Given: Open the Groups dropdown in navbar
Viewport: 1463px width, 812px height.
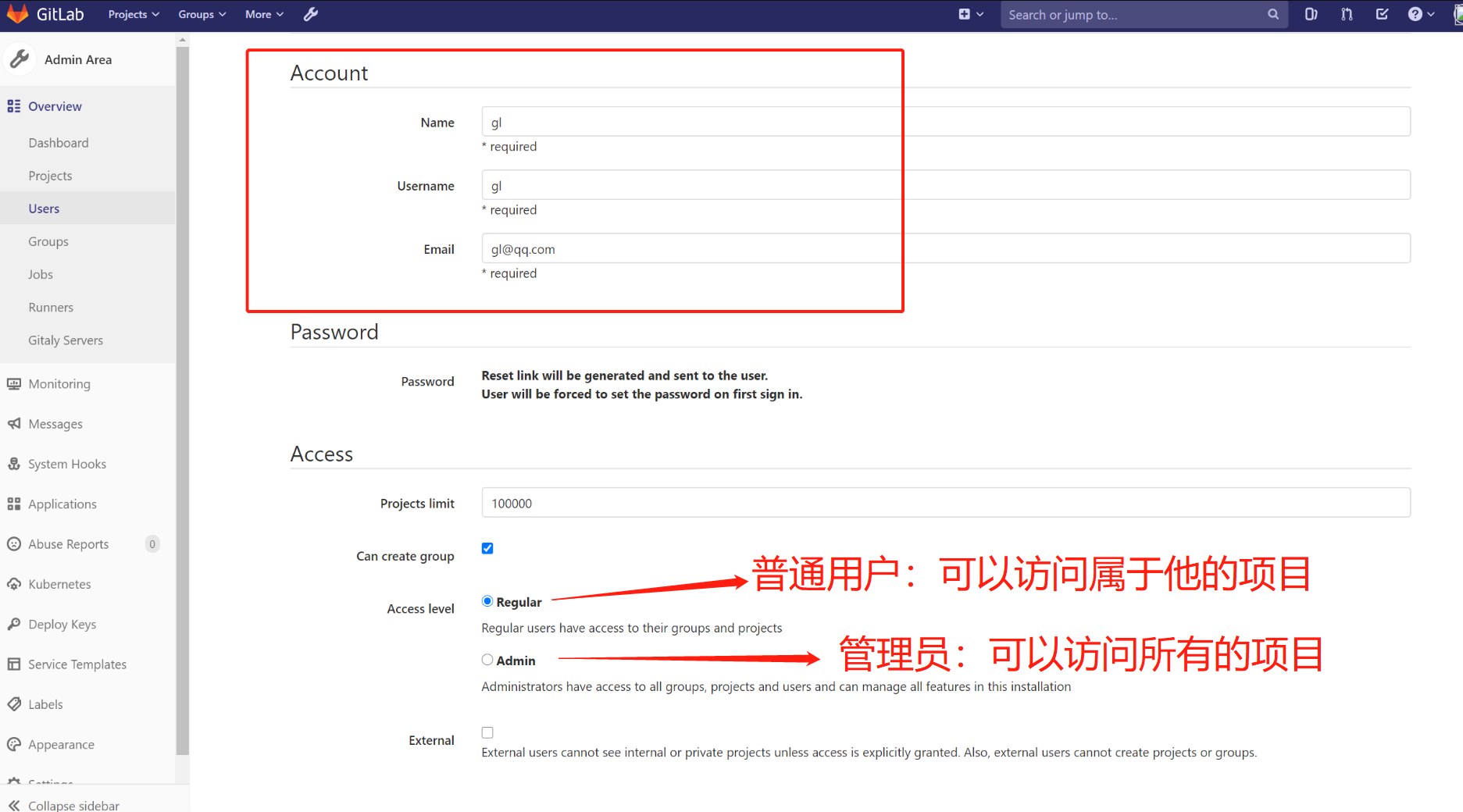Looking at the screenshot, I should [202, 14].
